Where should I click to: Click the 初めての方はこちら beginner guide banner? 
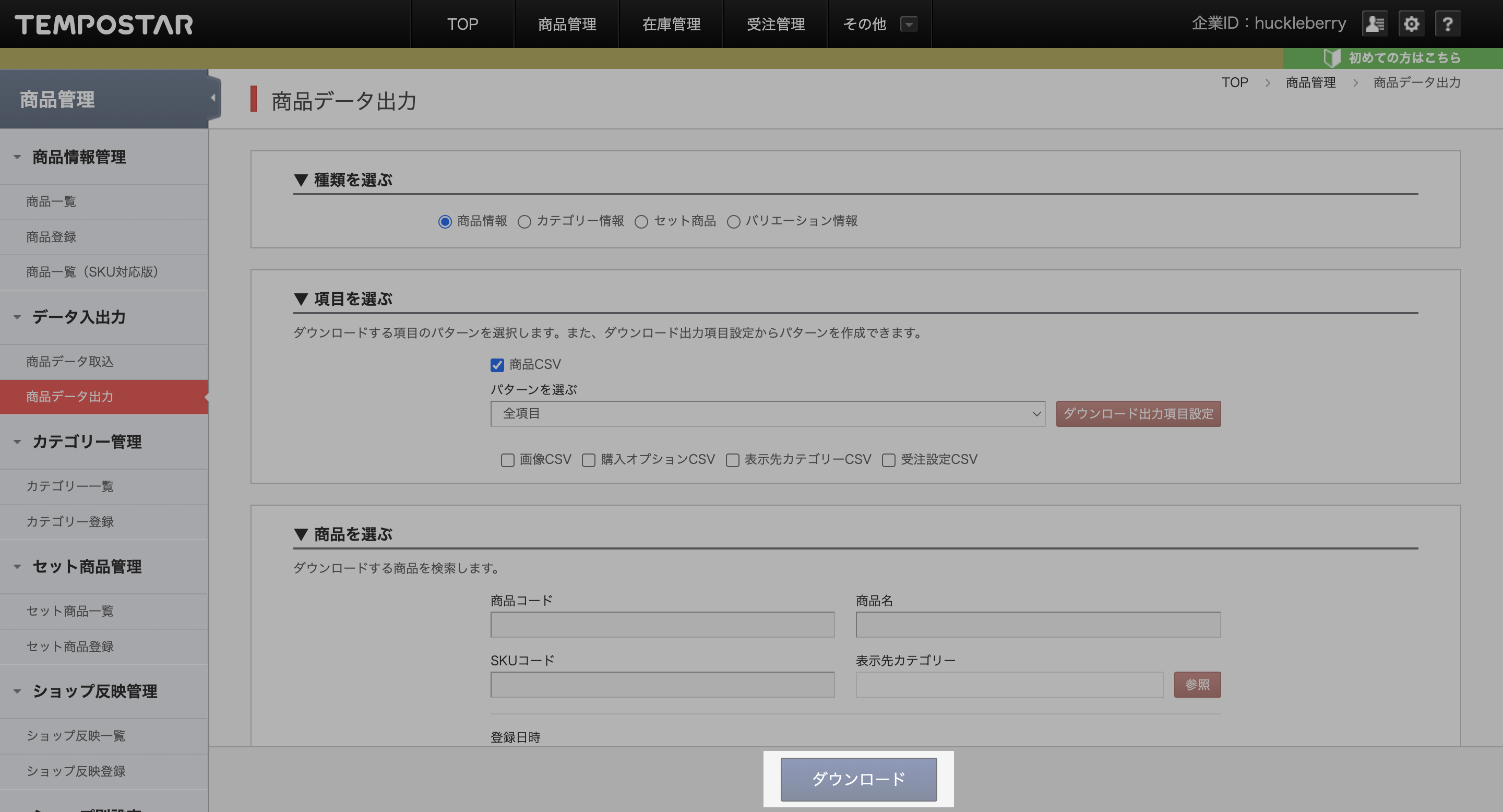1393,58
